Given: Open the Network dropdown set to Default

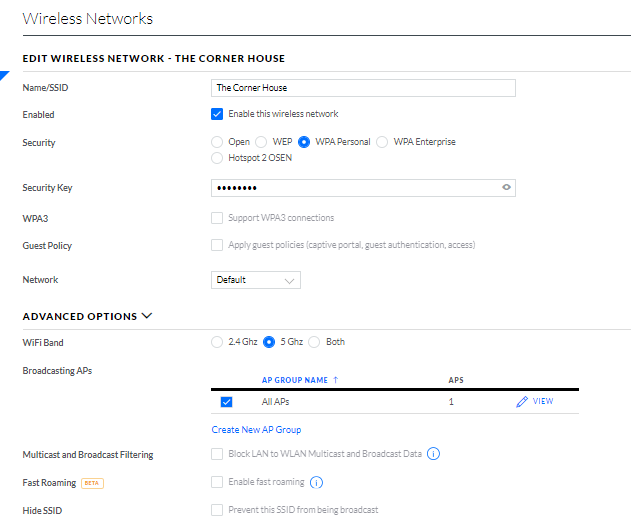Looking at the screenshot, I should coord(255,280).
